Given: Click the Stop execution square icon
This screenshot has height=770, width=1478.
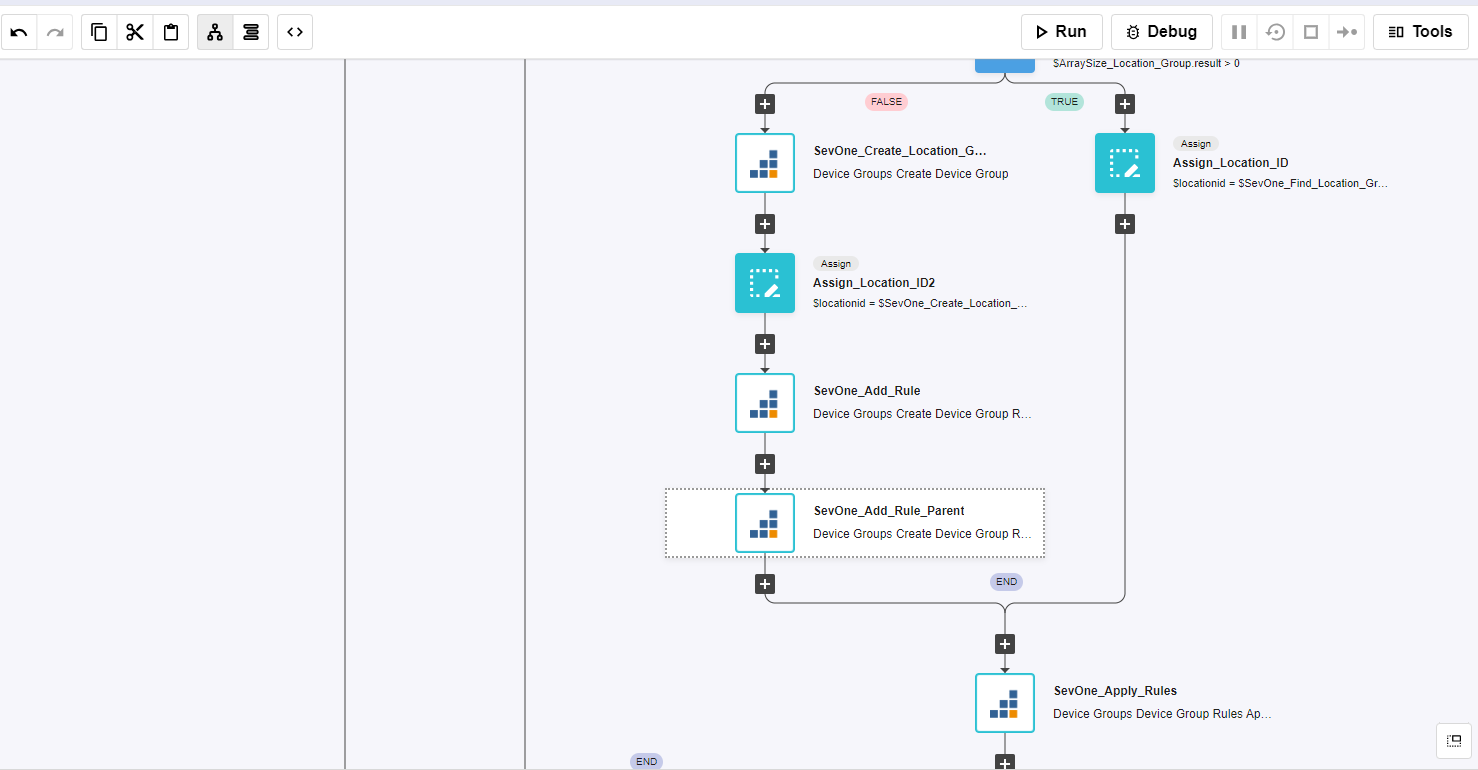Looking at the screenshot, I should (1311, 32).
